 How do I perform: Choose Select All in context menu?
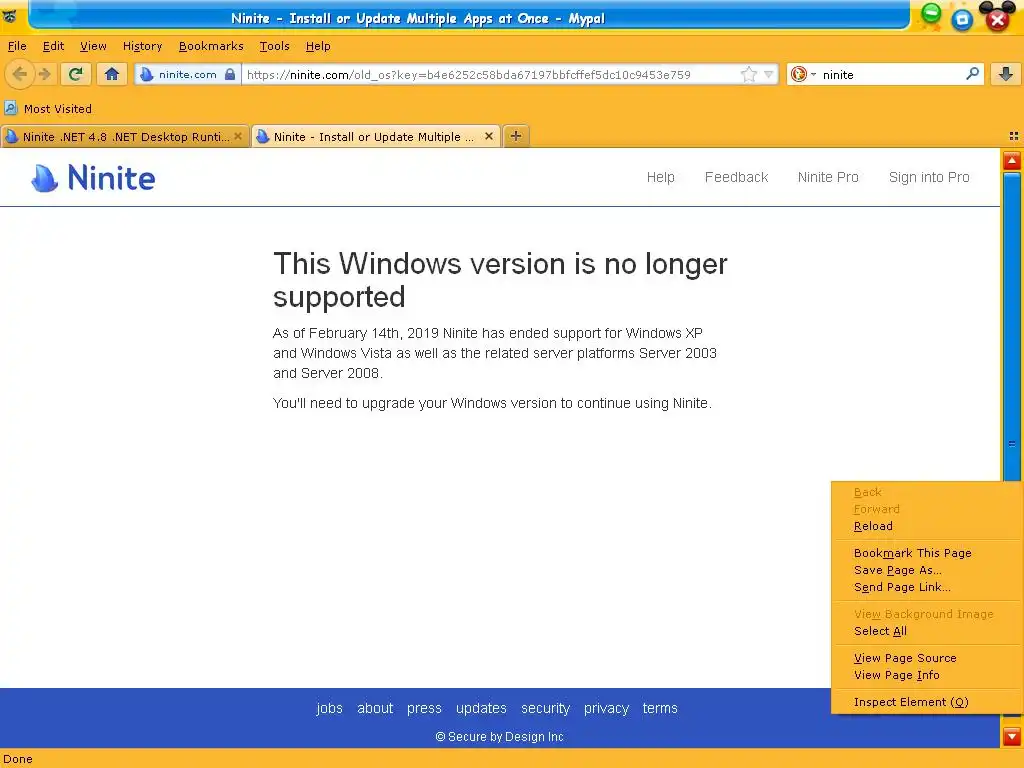[926, 631]
